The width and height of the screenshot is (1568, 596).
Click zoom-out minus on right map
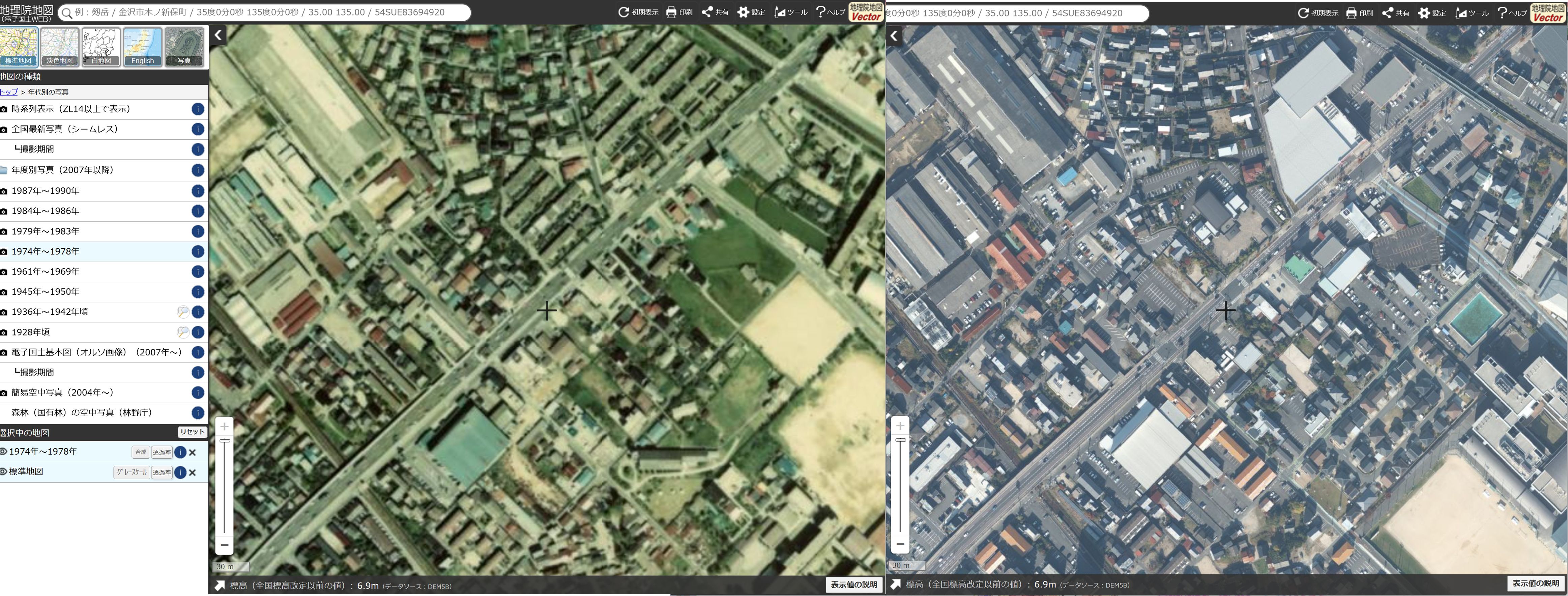(900, 544)
